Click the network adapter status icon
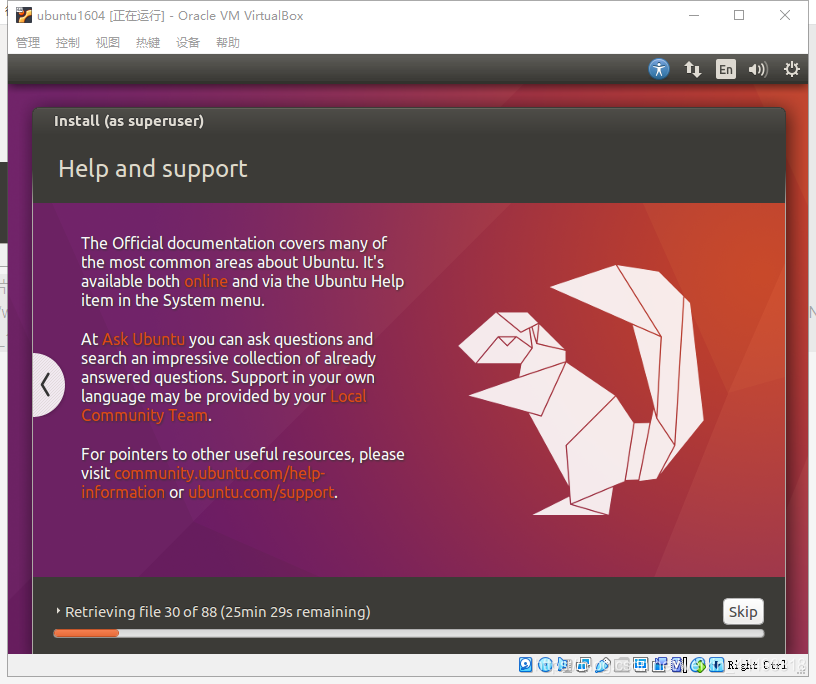 point(583,664)
